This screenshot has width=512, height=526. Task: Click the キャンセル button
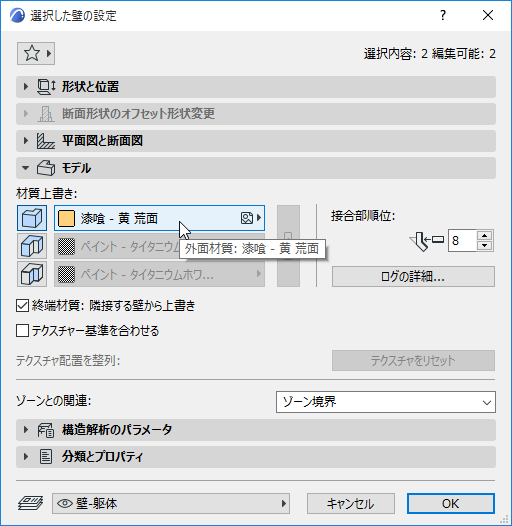(351, 504)
